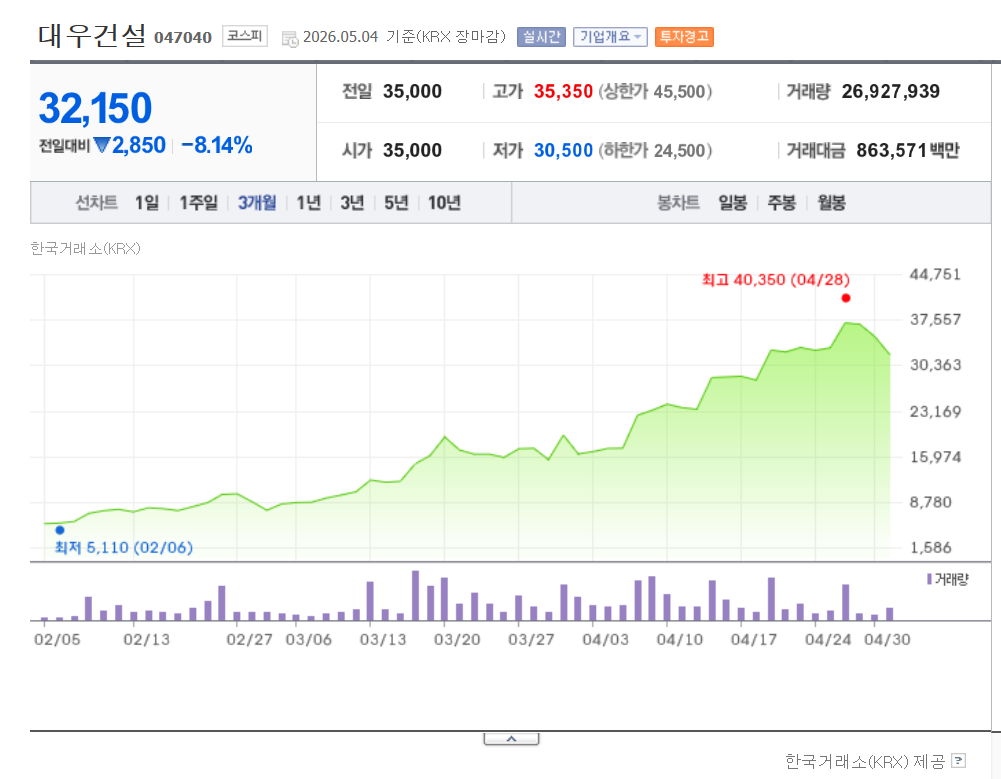The width and height of the screenshot is (1001, 779).
Task: Show the 일봉 candlestick chart
Action: click(732, 203)
